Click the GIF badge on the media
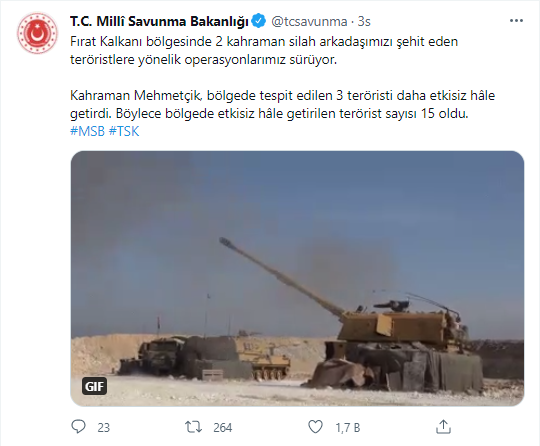This screenshot has height=446, width=540. 94,386
